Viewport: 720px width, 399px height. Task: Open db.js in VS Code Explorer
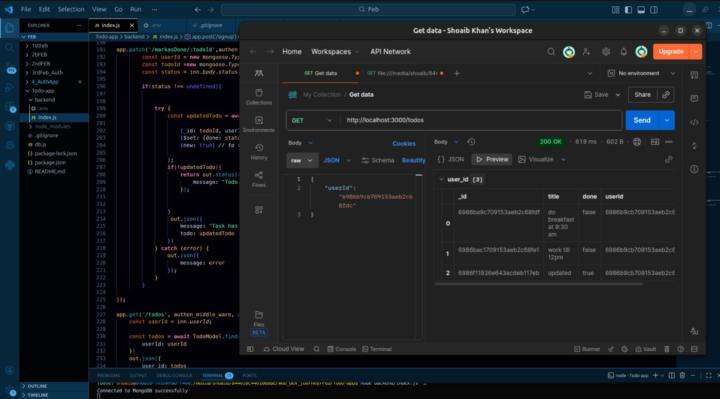pyautogui.click(x=40, y=145)
